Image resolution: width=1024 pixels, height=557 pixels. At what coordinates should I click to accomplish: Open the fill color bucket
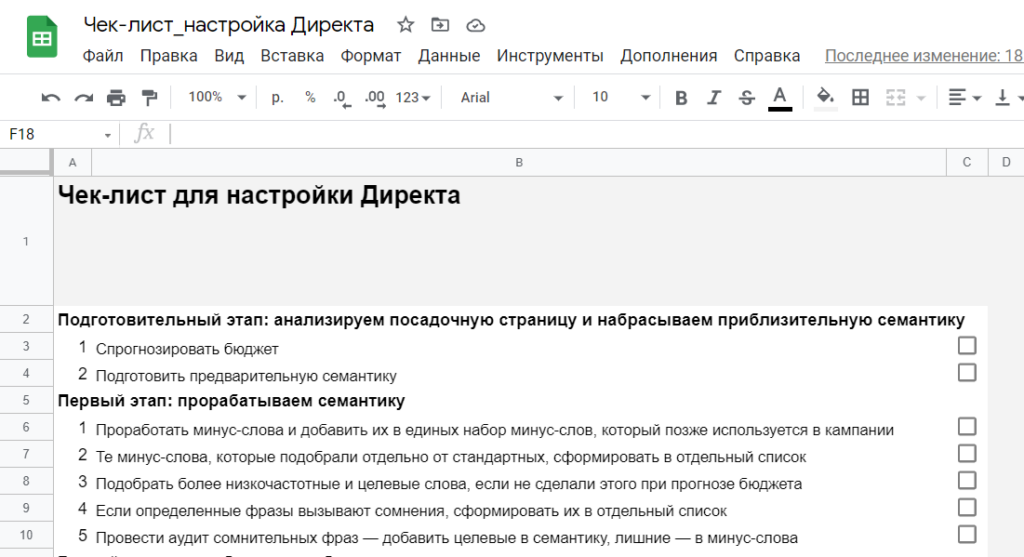click(x=825, y=99)
